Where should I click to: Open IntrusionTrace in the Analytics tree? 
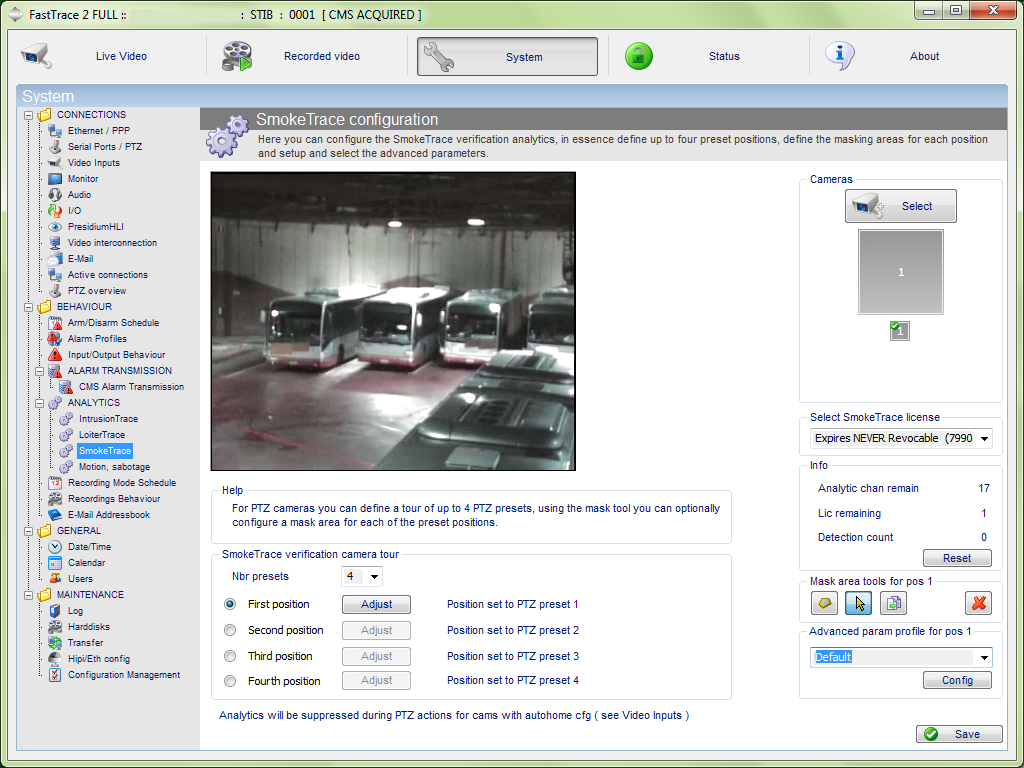pos(108,419)
